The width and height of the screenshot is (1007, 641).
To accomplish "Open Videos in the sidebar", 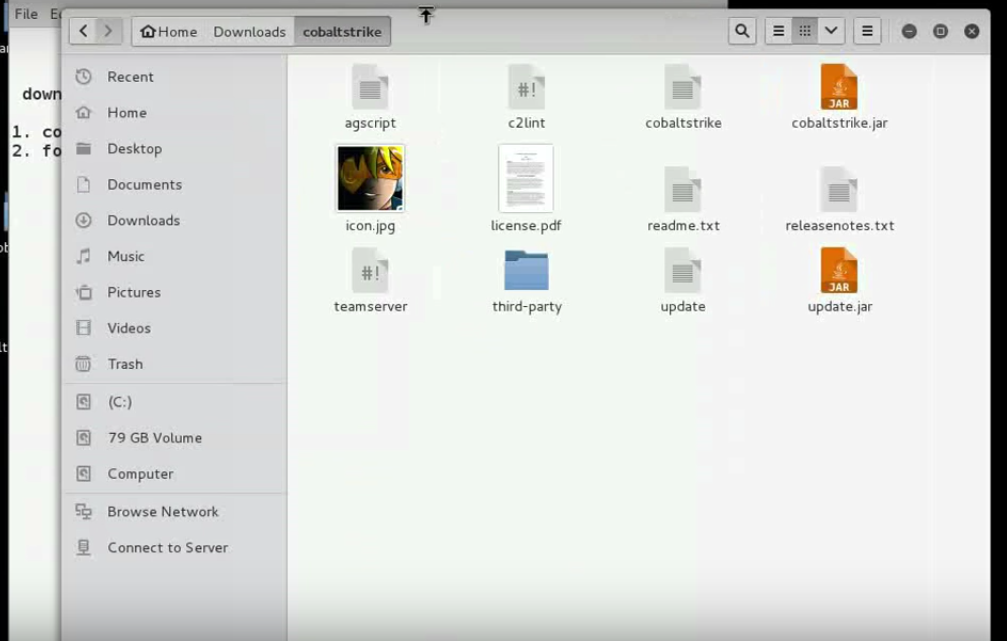I will click(175, 329).
